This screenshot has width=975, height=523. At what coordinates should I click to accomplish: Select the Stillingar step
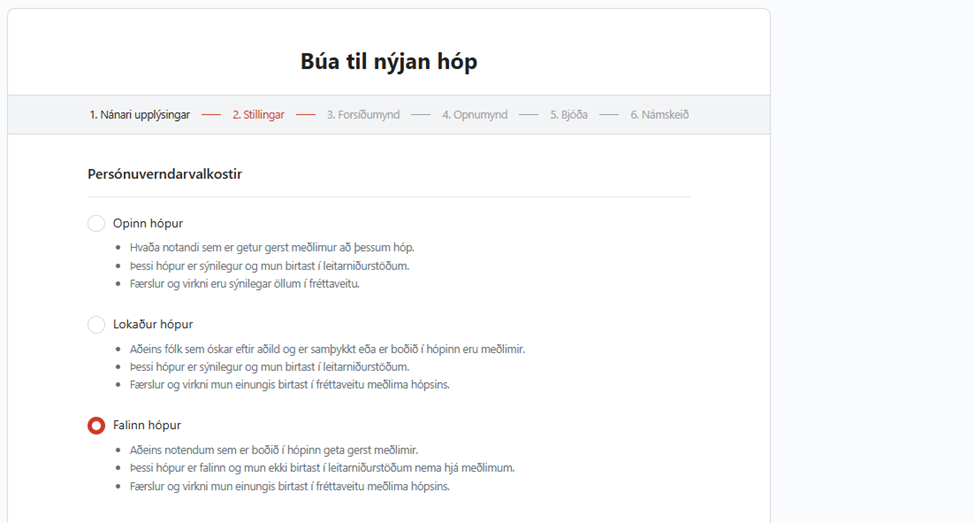point(258,115)
